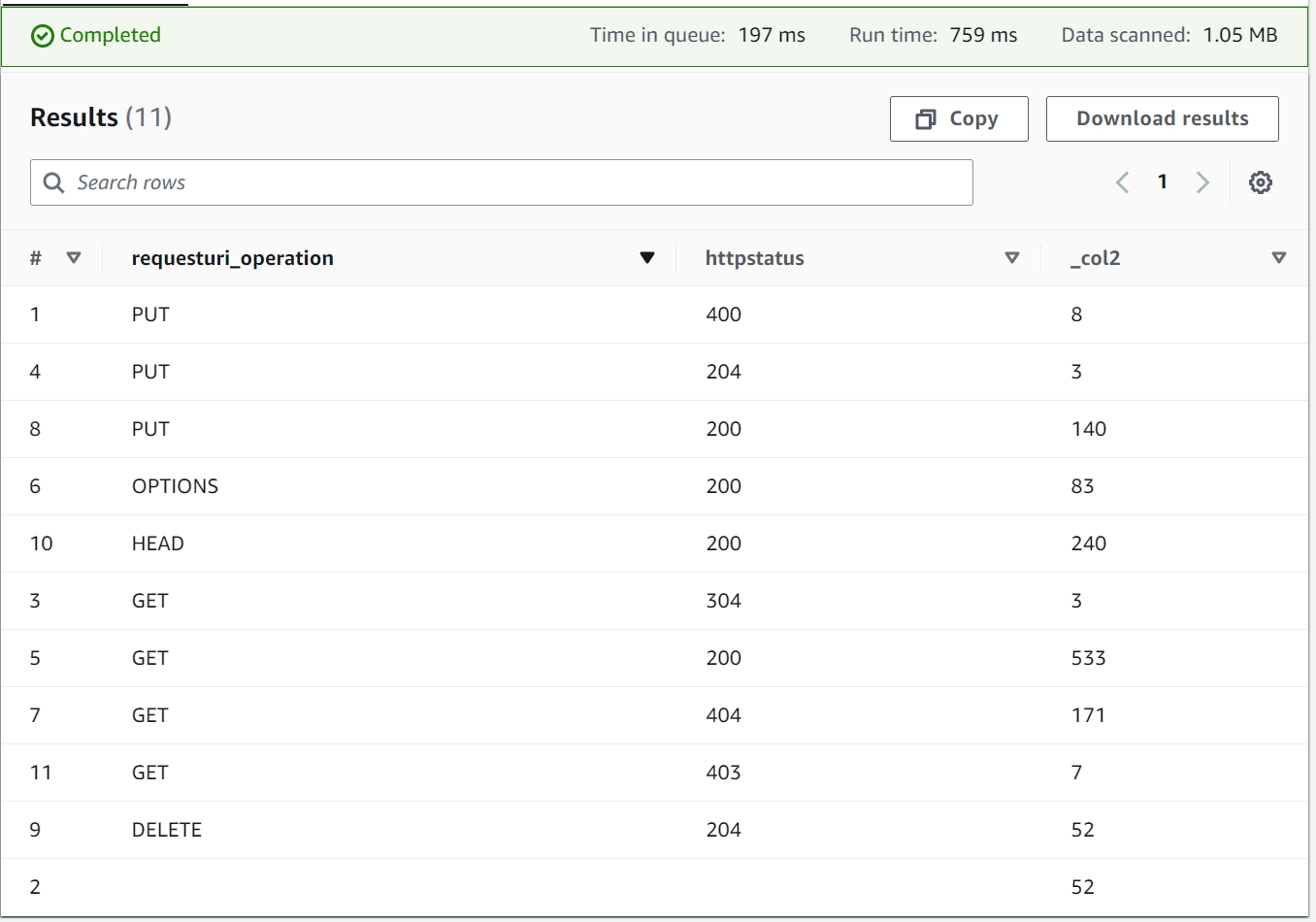Click the search magnifier icon
The image size is (1316, 922).
[x=54, y=182]
